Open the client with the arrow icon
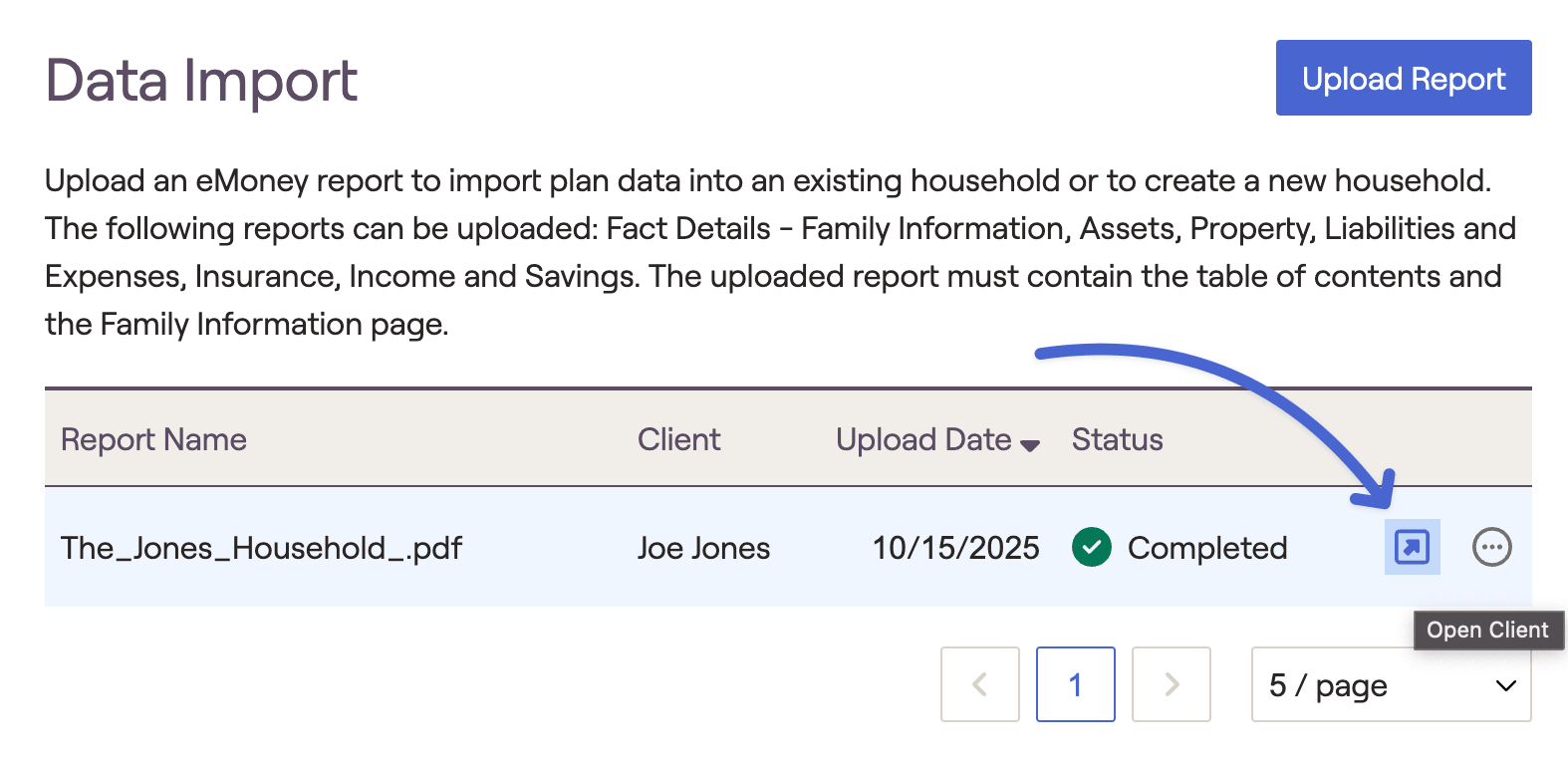 click(x=1412, y=547)
